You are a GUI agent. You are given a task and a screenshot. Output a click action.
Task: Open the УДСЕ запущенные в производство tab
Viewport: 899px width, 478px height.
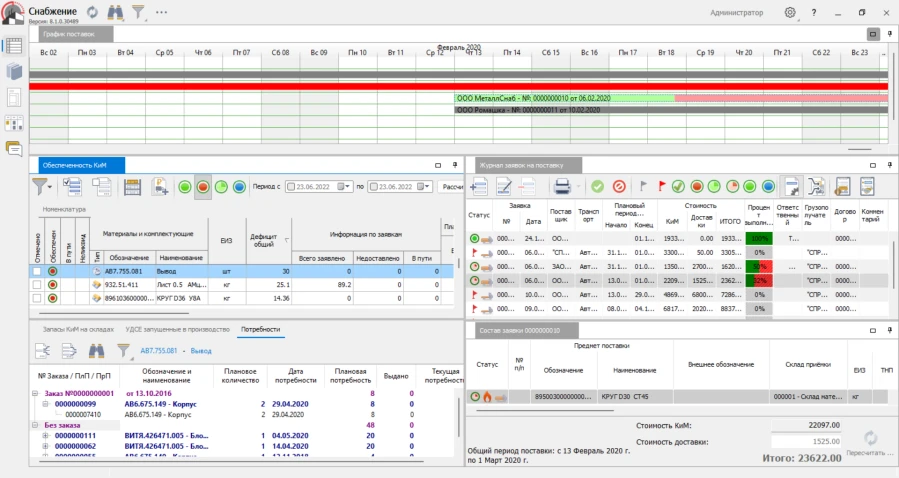(179, 328)
